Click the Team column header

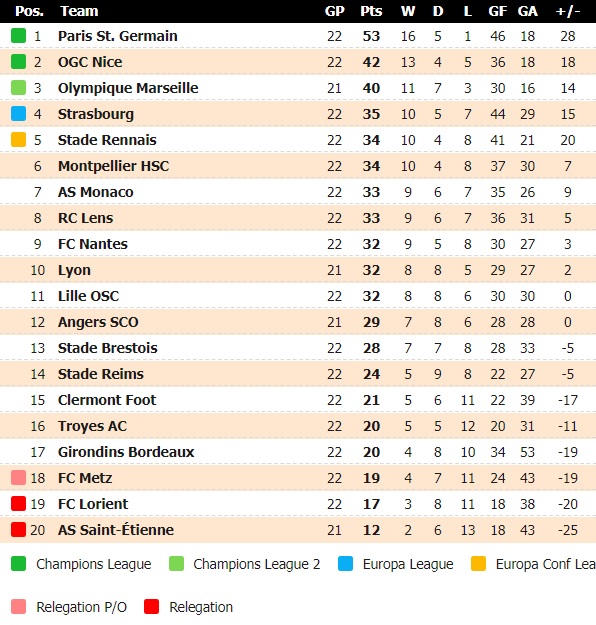coord(79,11)
